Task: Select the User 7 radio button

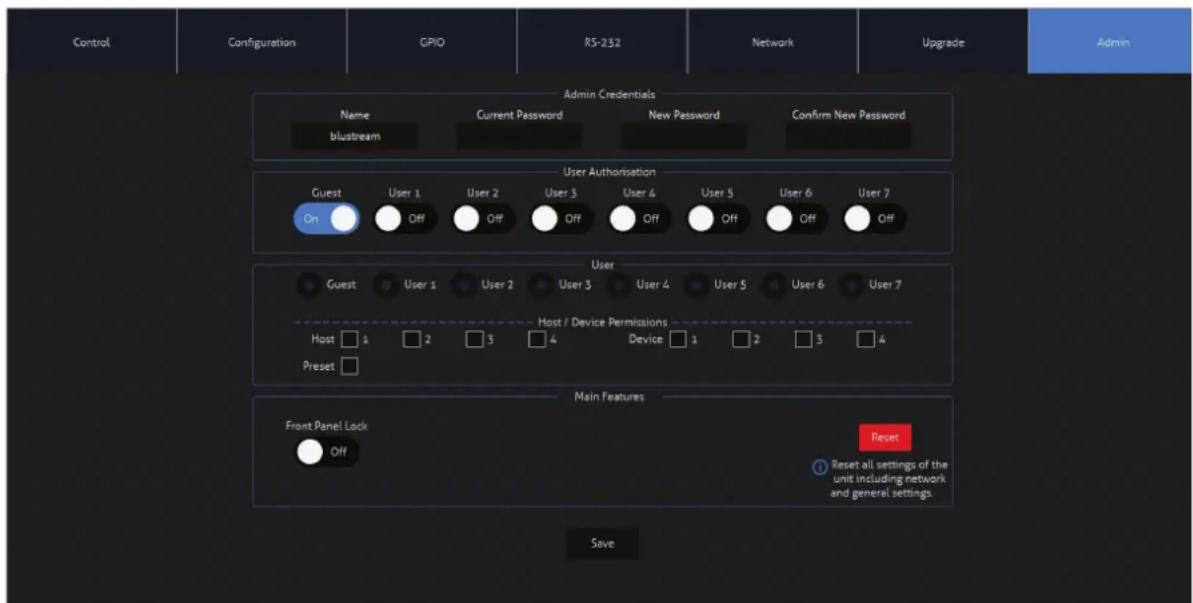Action: point(851,285)
